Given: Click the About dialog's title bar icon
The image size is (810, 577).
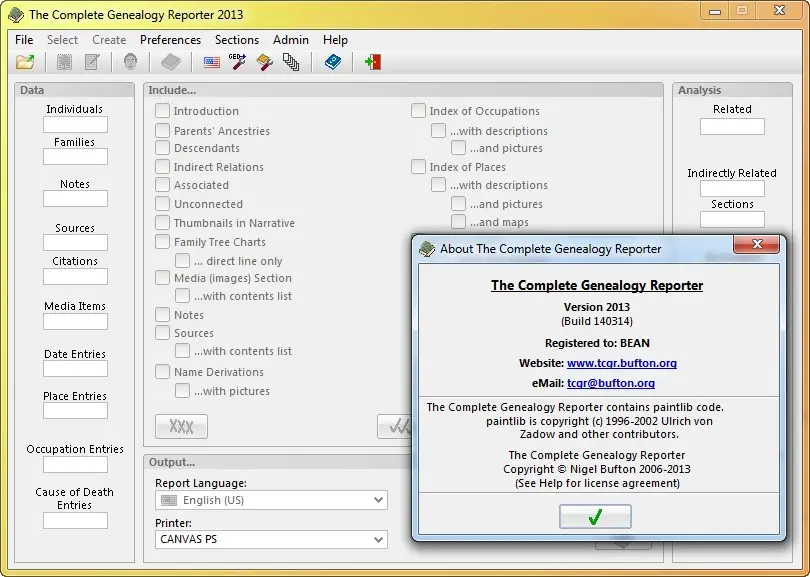Looking at the screenshot, I should click(x=427, y=249).
